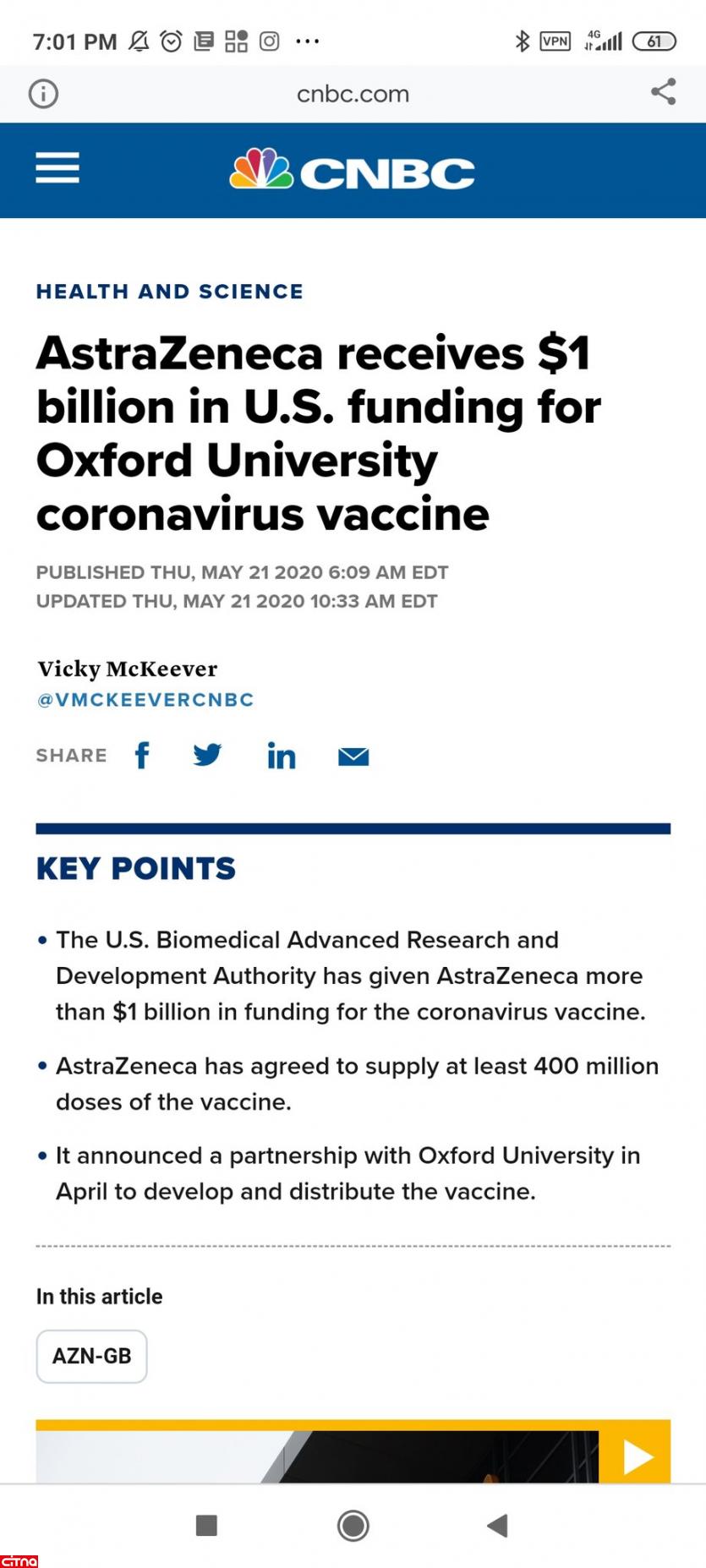Share article on LinkedIn
This screenshot has height=1568, width=706.
[282, 755]
